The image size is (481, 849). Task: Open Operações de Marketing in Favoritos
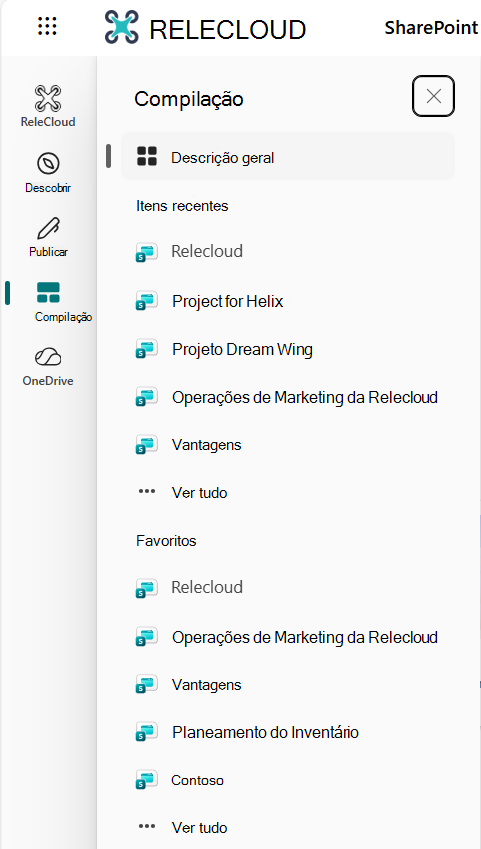point(305,637)
